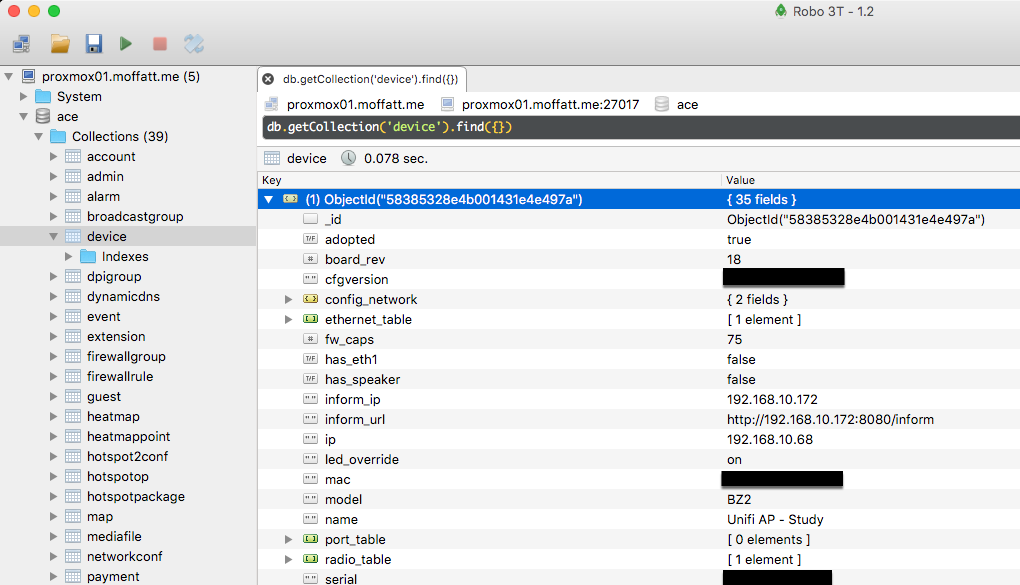Click the Connect to server toolbar icon
This screenshot has height=585, width=1020.
click(x=21, y=43)
